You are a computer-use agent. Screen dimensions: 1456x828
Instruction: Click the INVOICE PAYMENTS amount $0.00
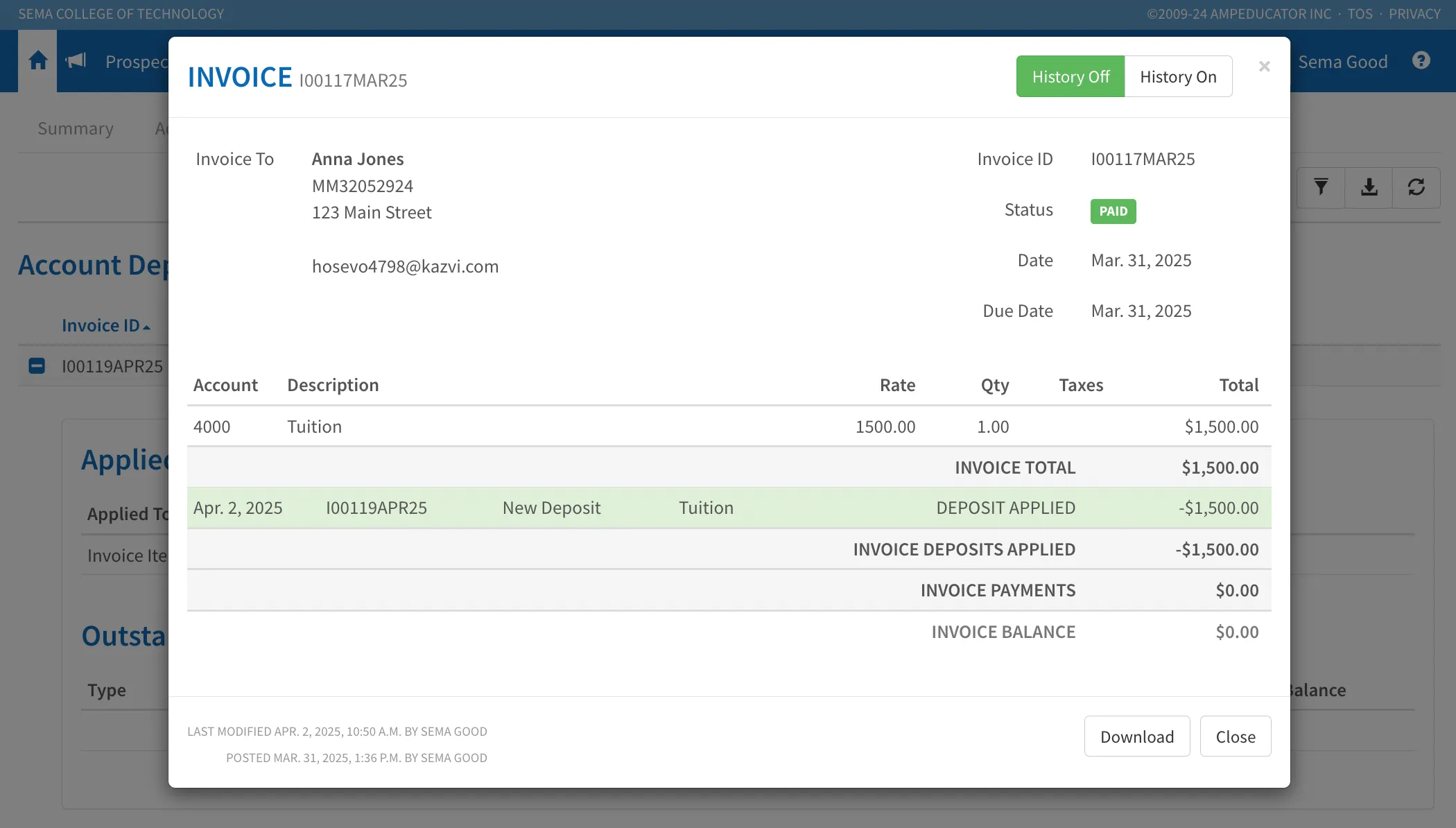pos(1237,590)
